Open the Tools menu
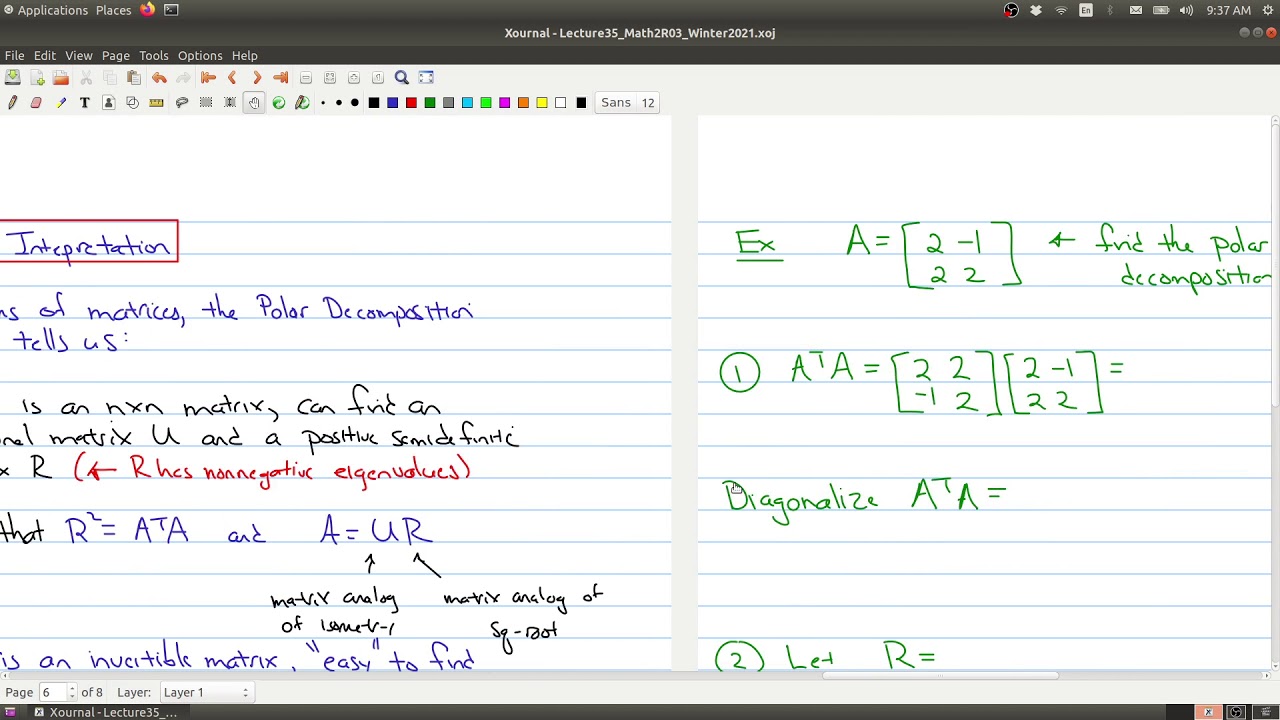This screenshot has height=720, width=1280. pos(154,56)
